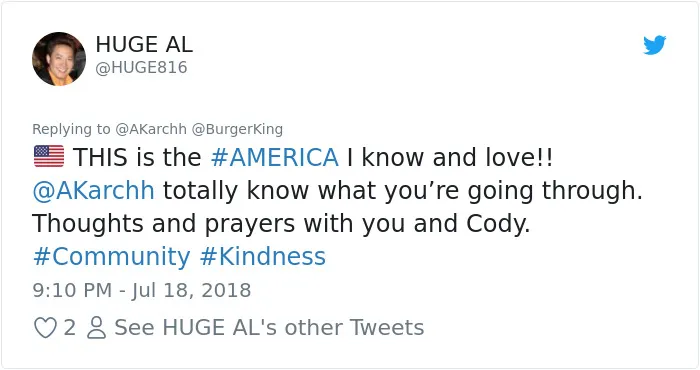Click the 'I know and love!!' text

(450, 158)
